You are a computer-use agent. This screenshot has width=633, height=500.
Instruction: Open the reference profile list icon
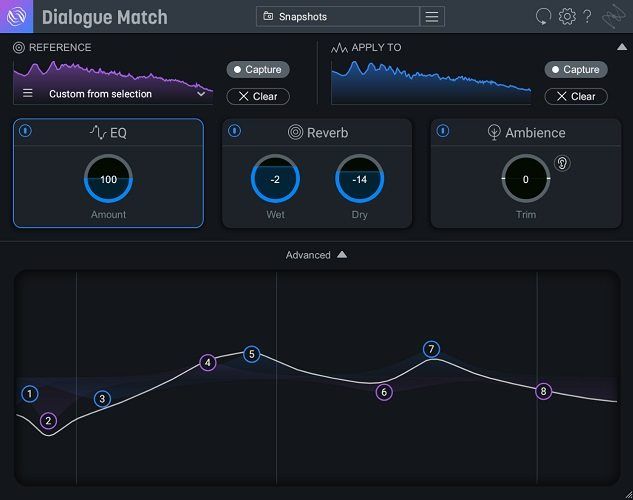[28, 94]
